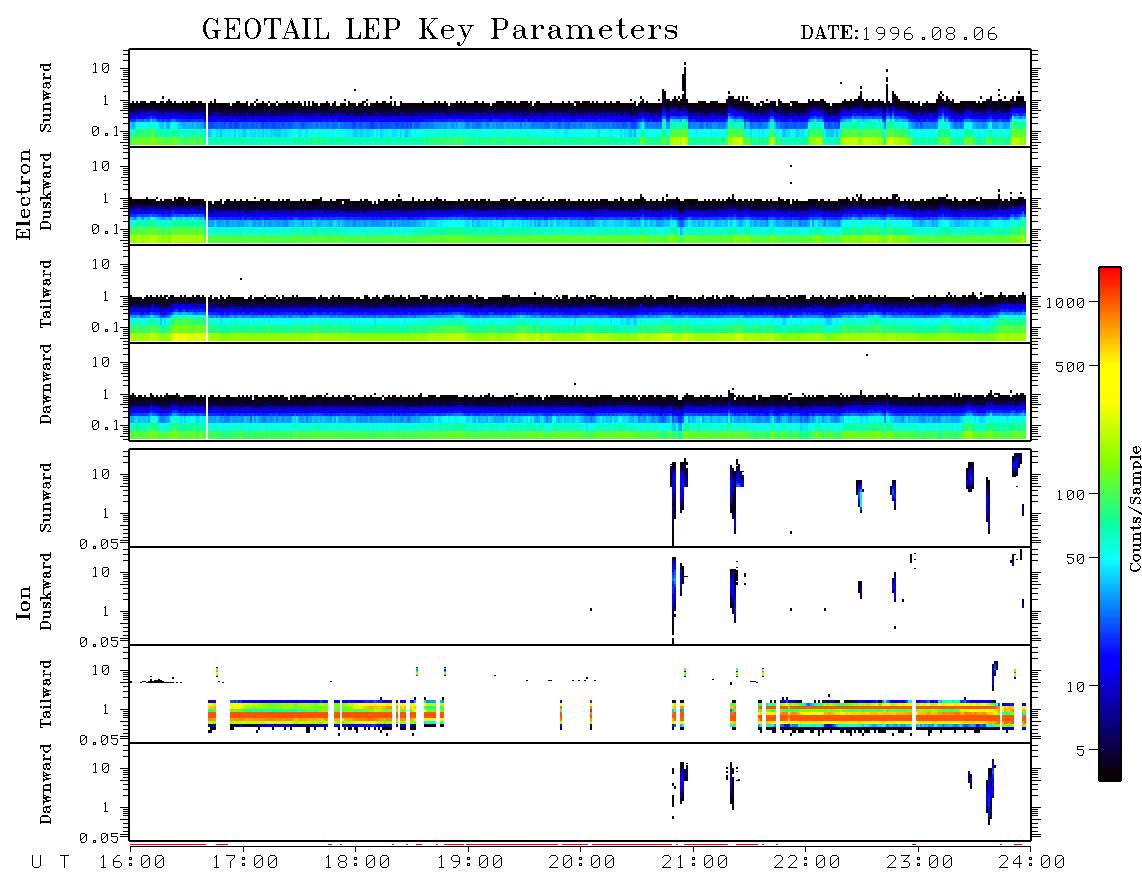Viewport: 1142px width, 880px height.
Task: Click the colorbar "500" scale label
Action: 1071,366
